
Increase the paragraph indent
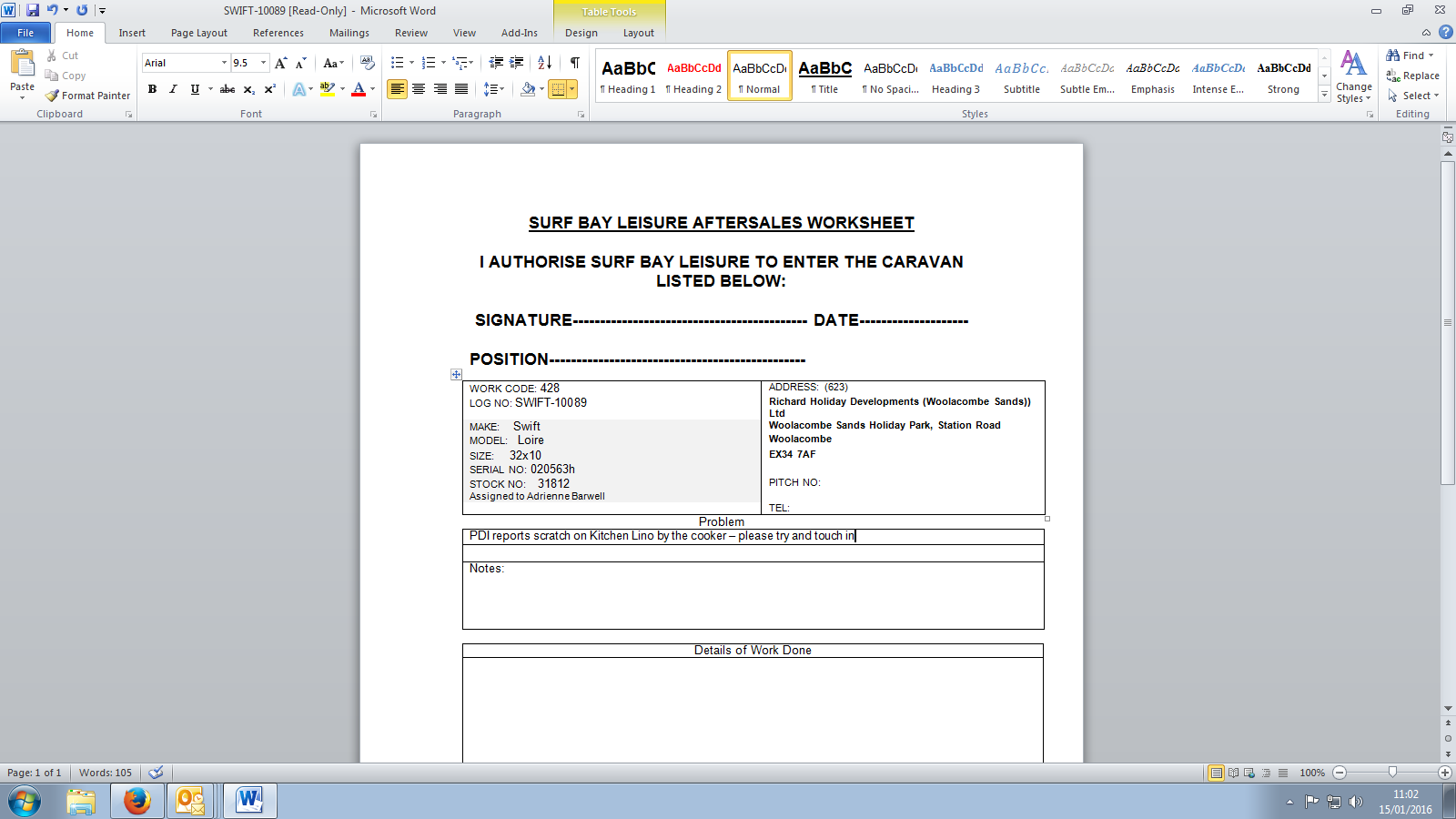click(517, 63)
